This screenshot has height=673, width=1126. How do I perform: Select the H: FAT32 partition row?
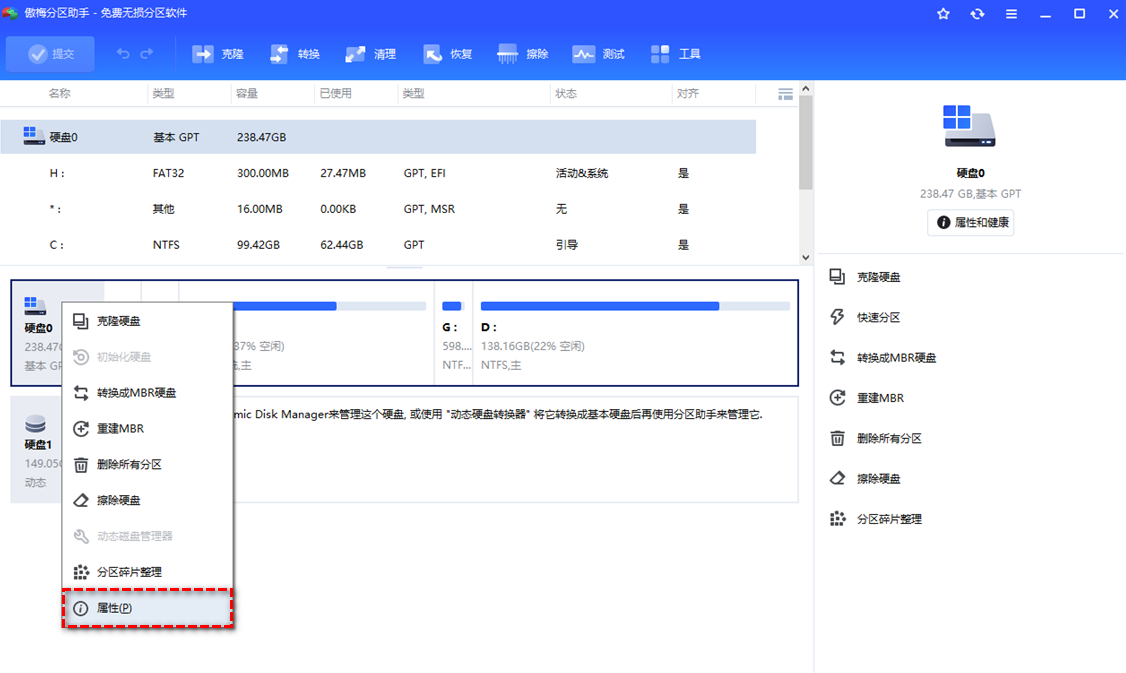tap(378, 173)
